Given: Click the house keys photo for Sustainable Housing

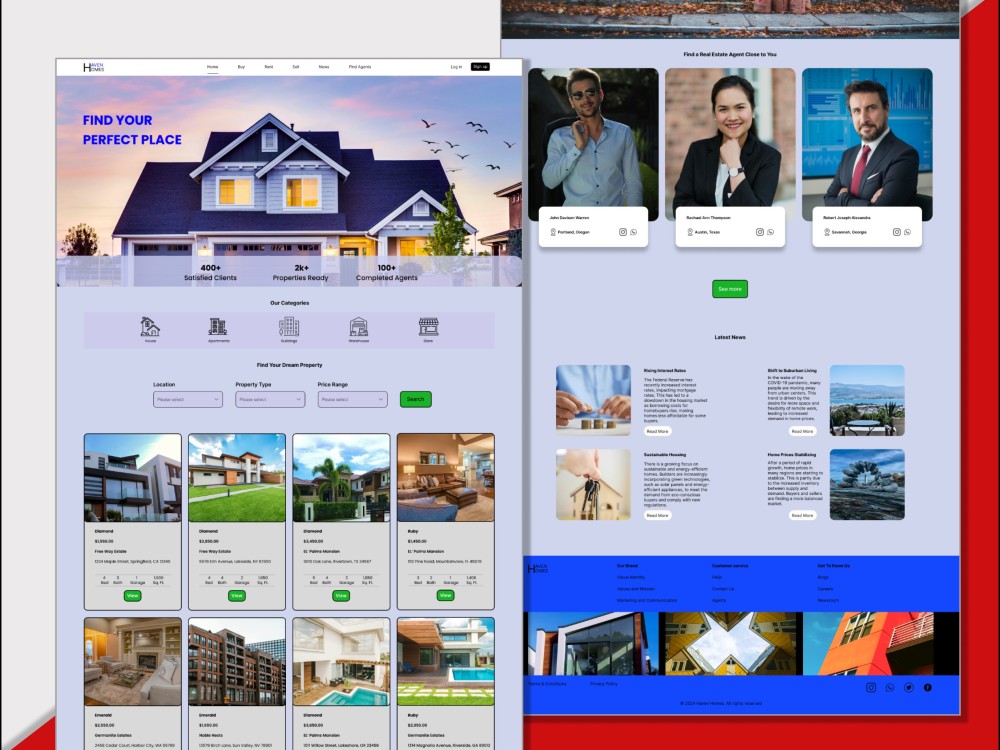Looking at the screenshot, I should [x=593, y=484].
